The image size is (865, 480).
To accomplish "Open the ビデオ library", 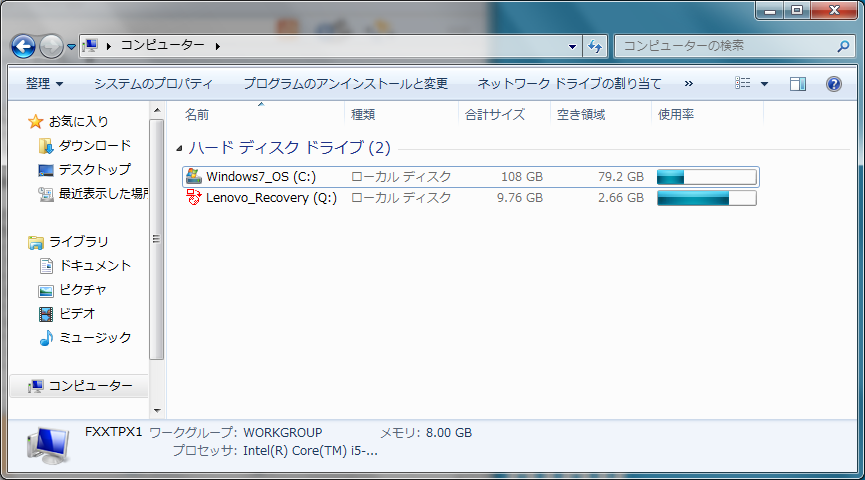I will [77, 314].
